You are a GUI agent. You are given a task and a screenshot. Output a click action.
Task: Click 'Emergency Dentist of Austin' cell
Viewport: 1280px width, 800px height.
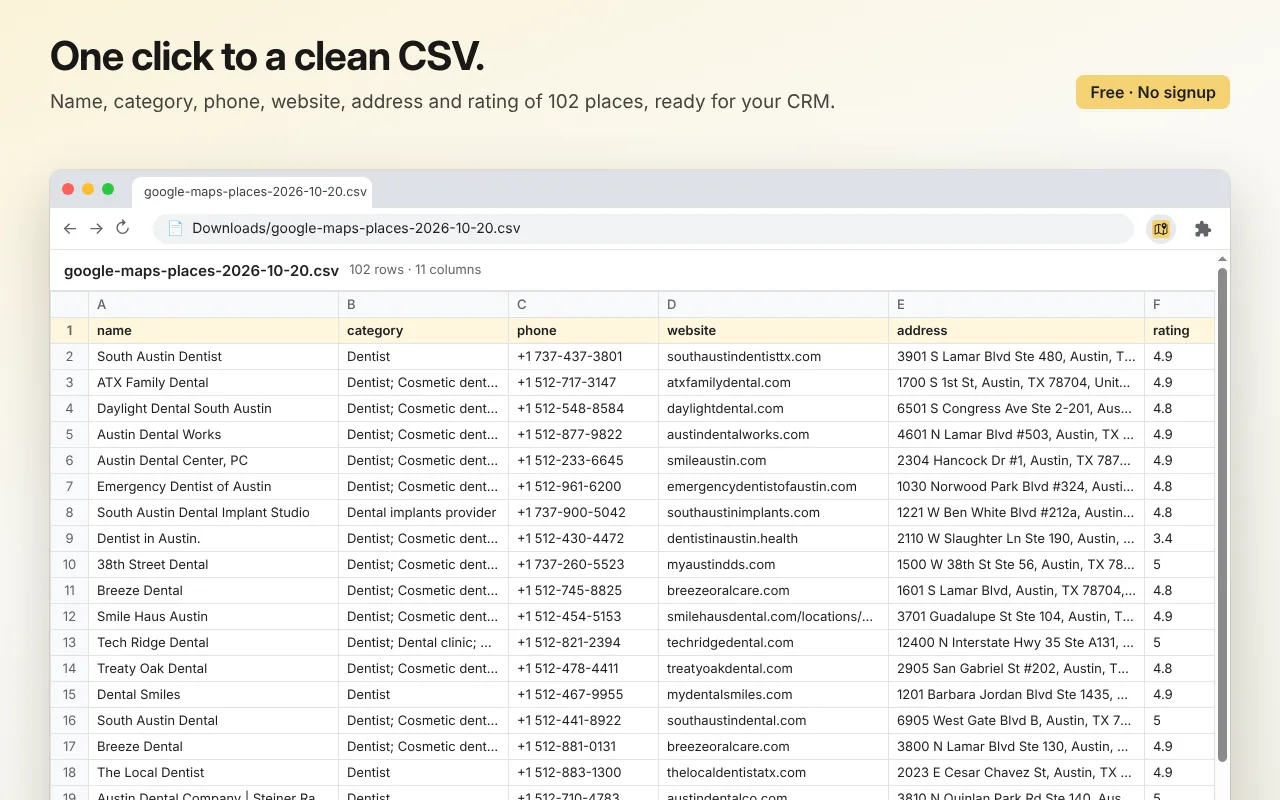click(x=214, y=486)
